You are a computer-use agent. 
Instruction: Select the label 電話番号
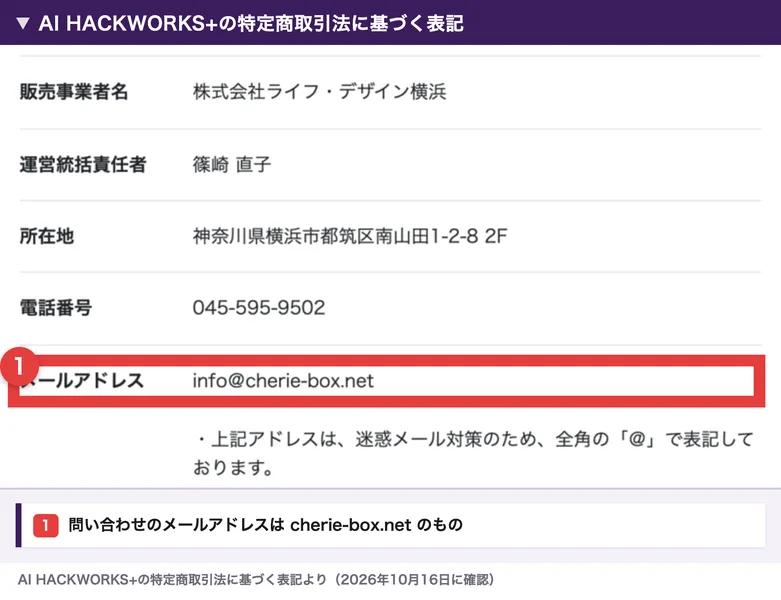(56, 308)
